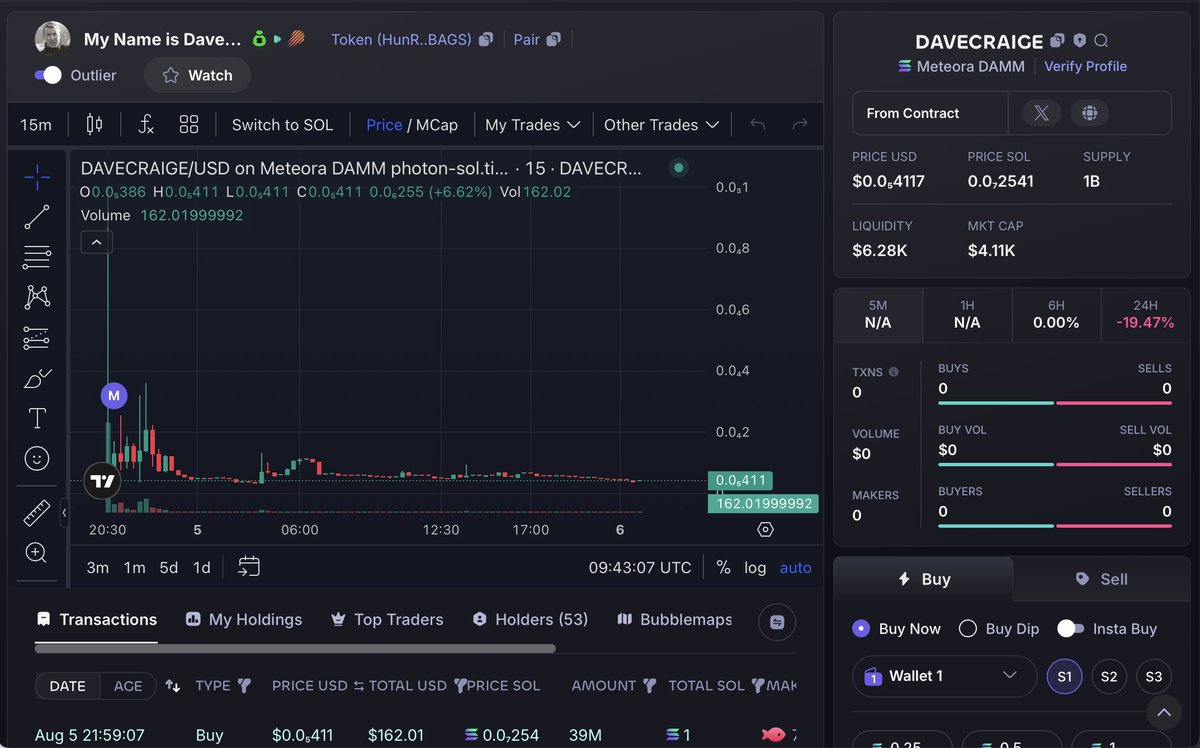1200x748 pixels.
Task: Switch to the Buy tab
Action: pos(923,579)
